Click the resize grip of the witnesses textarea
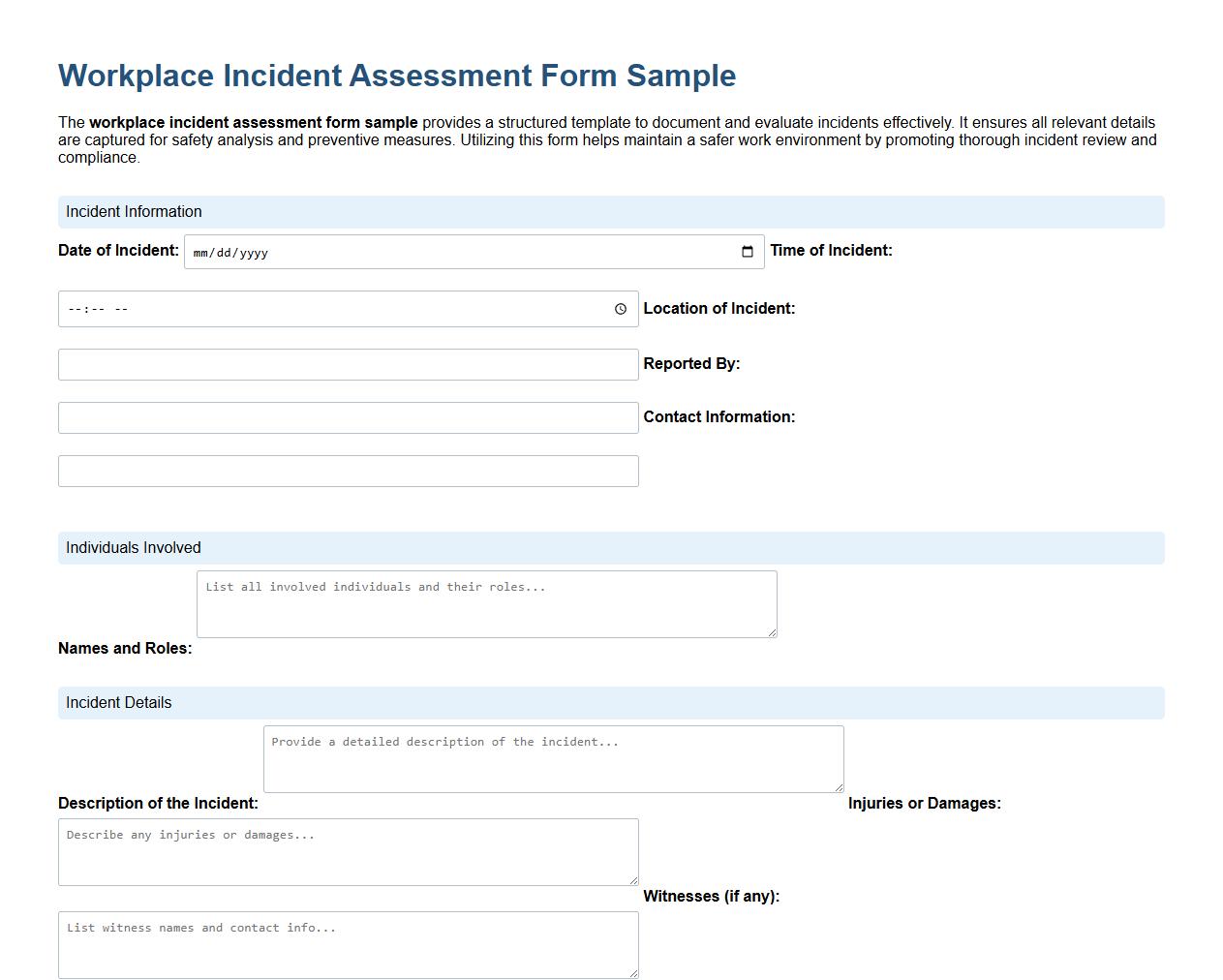 point(633,972)
